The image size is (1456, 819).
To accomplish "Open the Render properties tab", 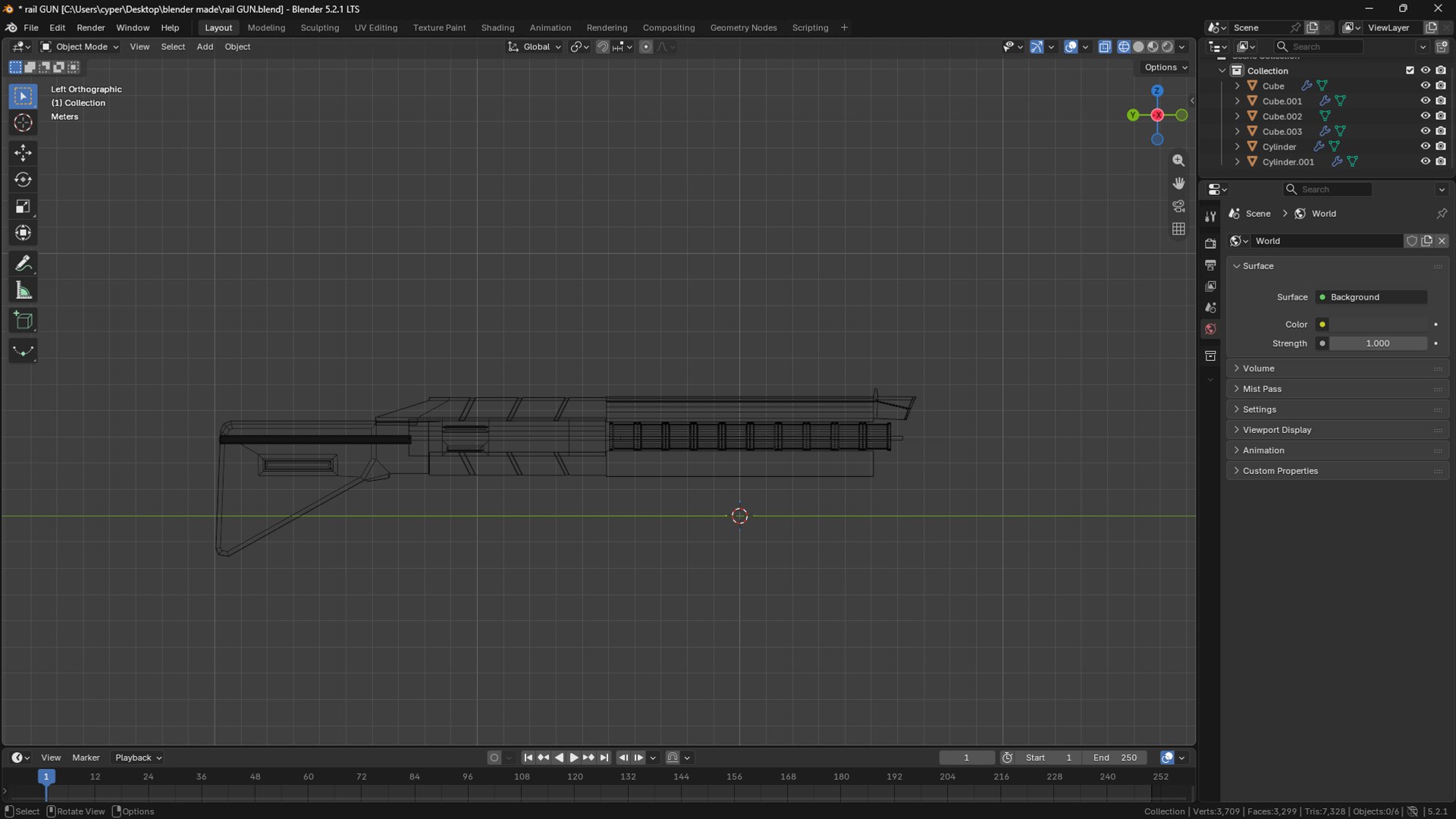I will (1210, 243).
